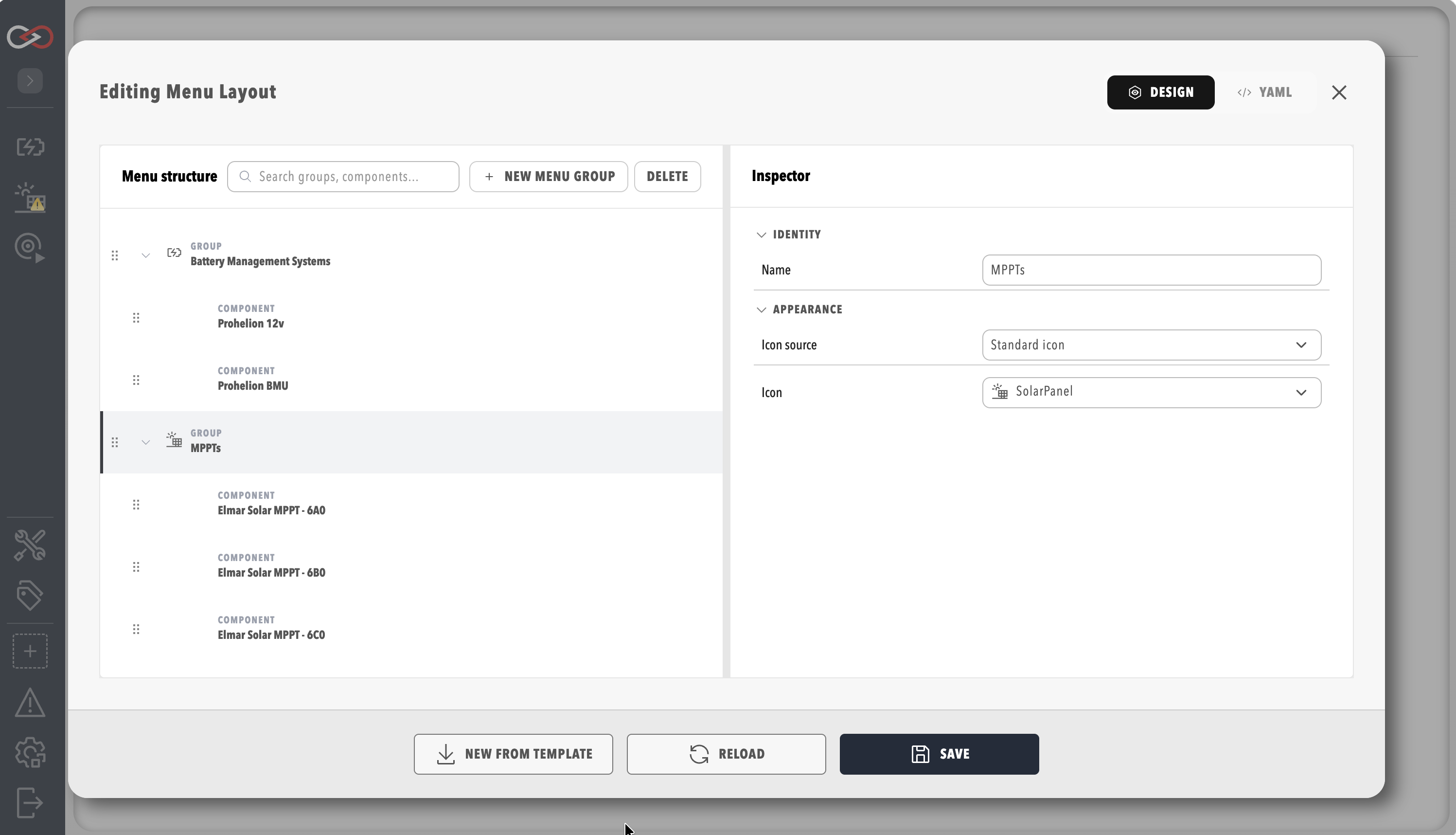Open the Icon source dropdown
Screen dimensions: 1456x835
pos(1151,345)
